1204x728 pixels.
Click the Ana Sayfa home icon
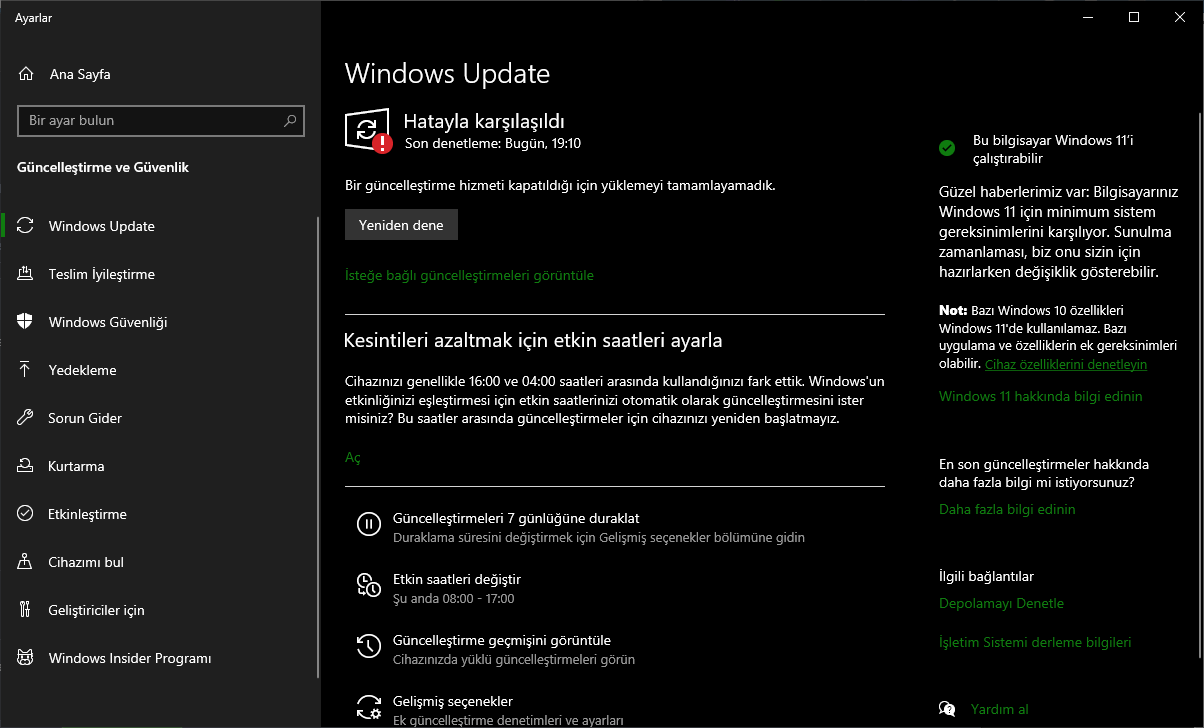click(x=26, y=74)
